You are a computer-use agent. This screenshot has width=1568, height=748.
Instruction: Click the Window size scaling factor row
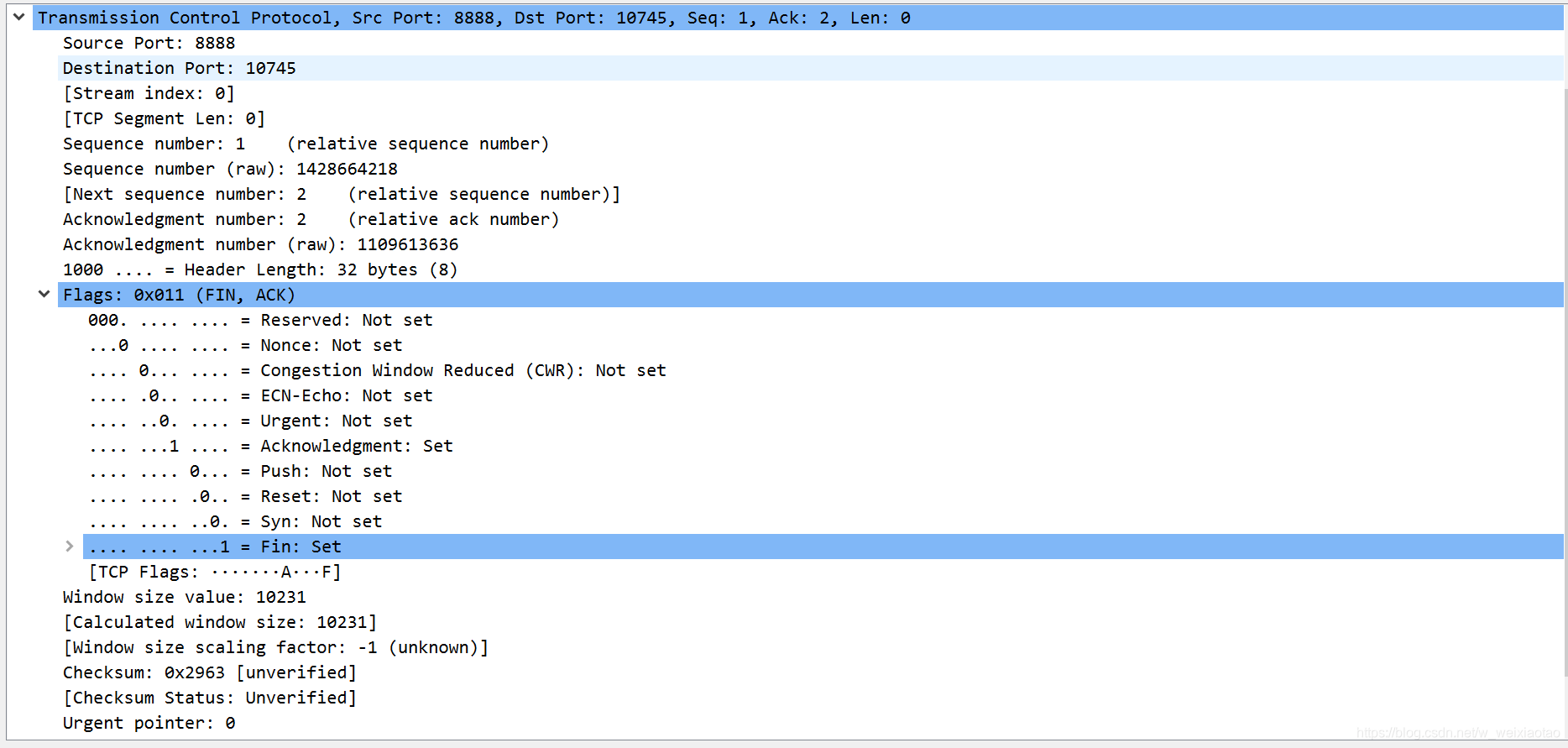tap(810, 647)
